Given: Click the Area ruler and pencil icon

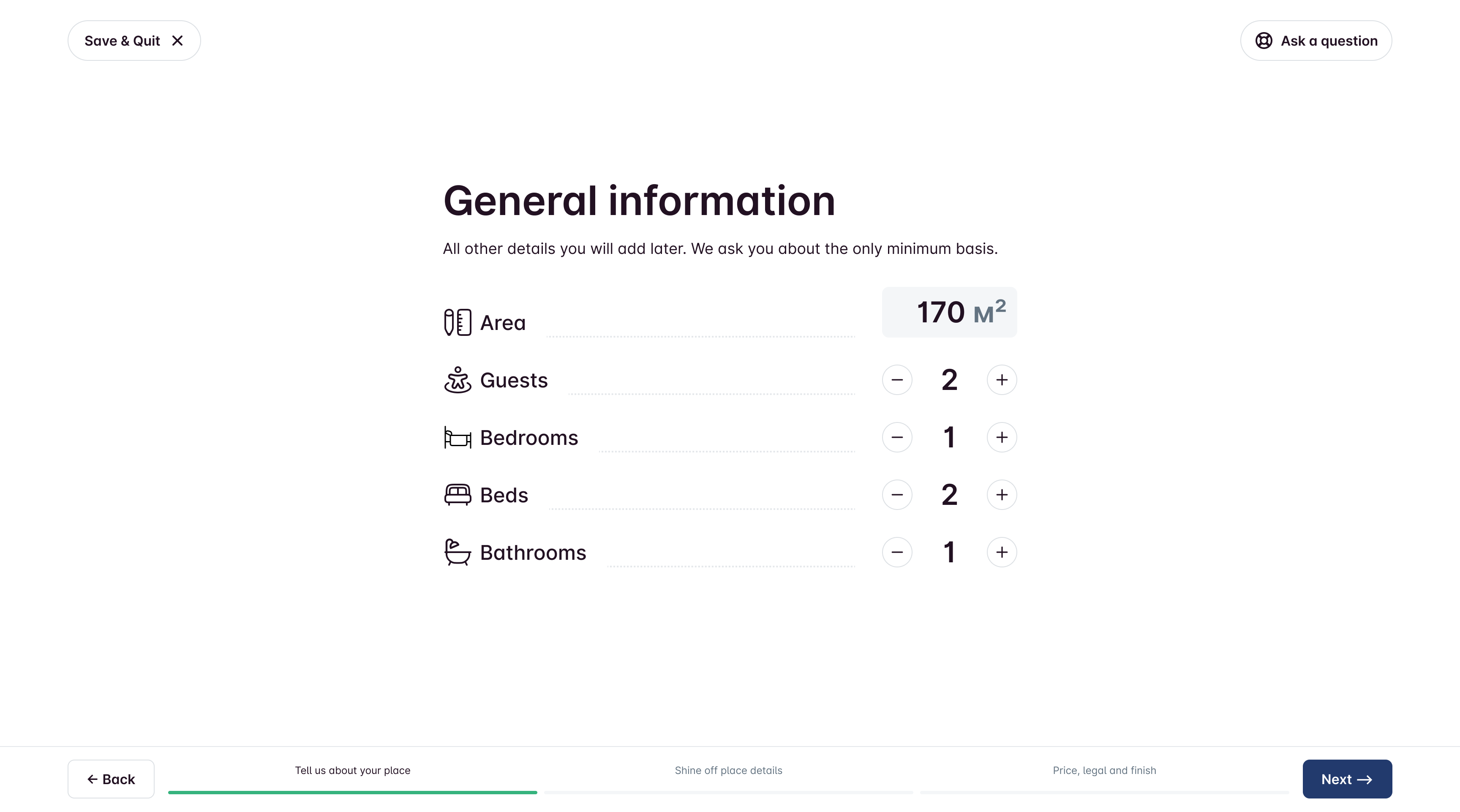Looking at the screenshot, I should pos(458,322).
